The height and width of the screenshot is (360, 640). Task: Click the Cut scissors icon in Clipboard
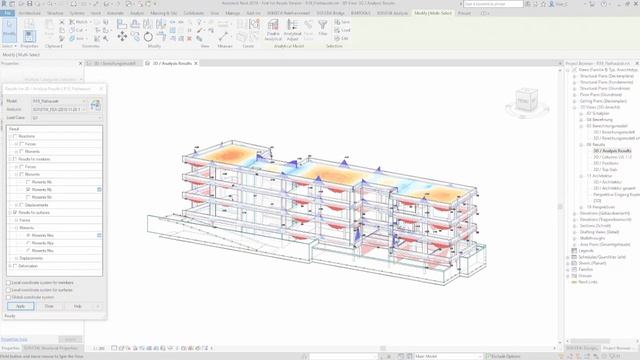click(62, 22)
